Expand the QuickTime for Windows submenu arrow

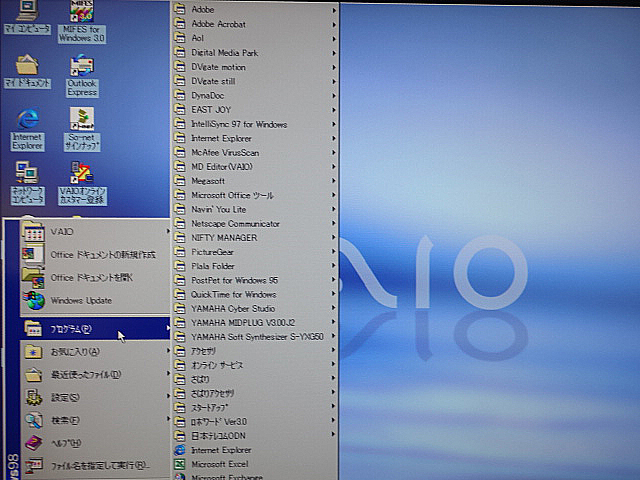(334, 295)
